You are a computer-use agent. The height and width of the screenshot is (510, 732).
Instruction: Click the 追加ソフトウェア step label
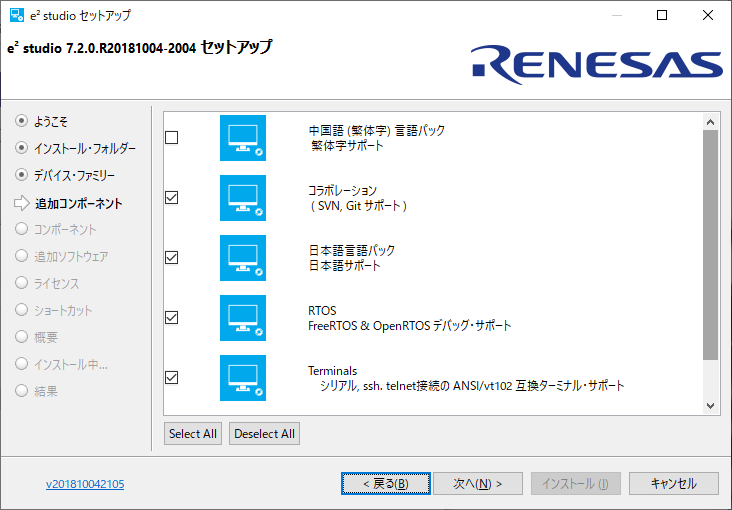(x=71, y=256)
